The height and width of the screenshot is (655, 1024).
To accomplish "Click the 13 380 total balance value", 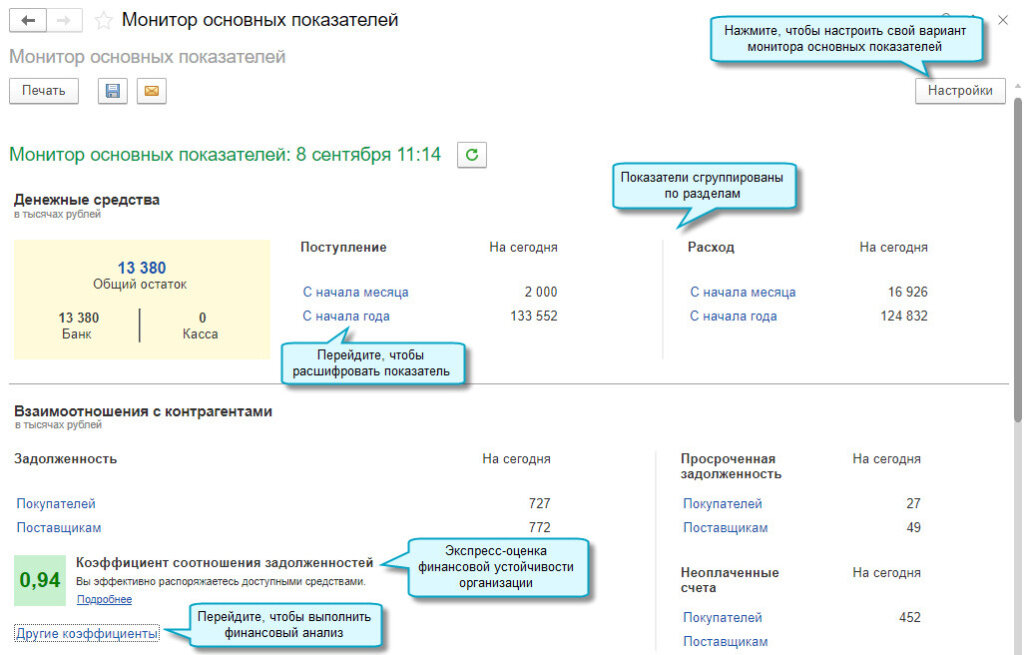I will click(x=142, y=268).
